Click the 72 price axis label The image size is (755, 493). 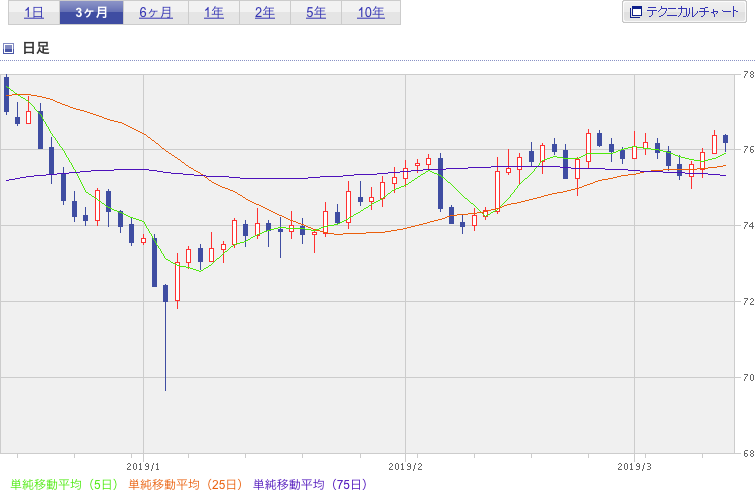(748, 301)
